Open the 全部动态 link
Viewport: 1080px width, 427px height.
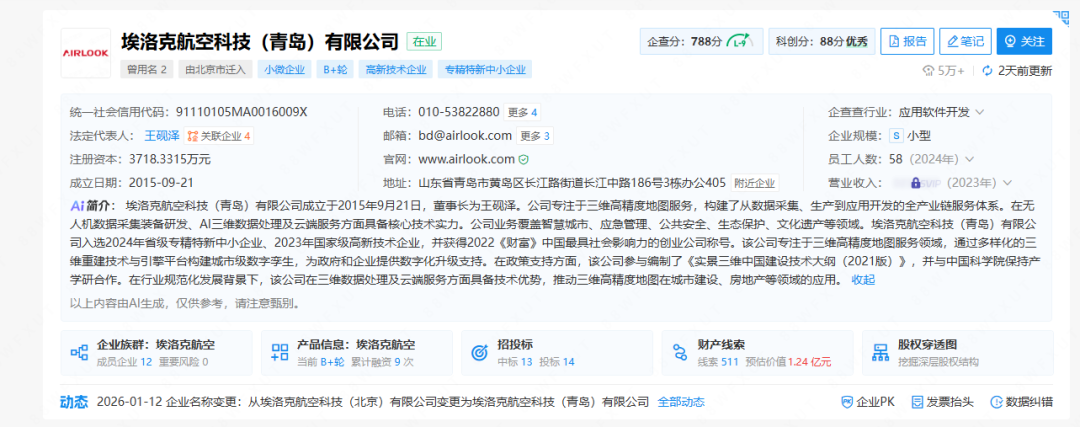coord(681,402)
